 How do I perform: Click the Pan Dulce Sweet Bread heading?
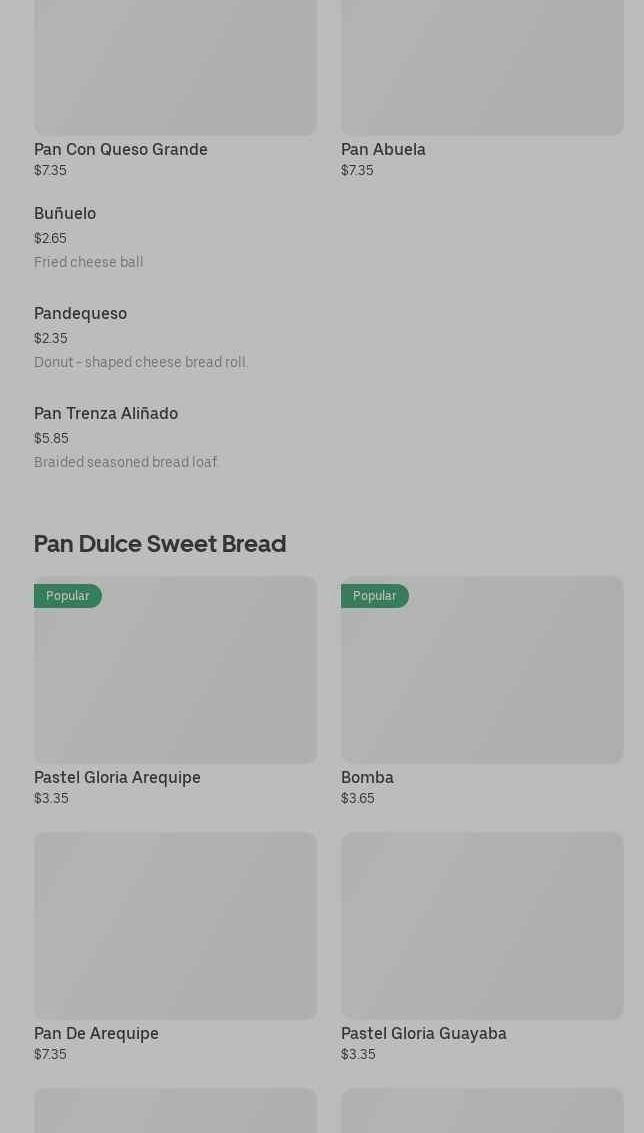160,544
